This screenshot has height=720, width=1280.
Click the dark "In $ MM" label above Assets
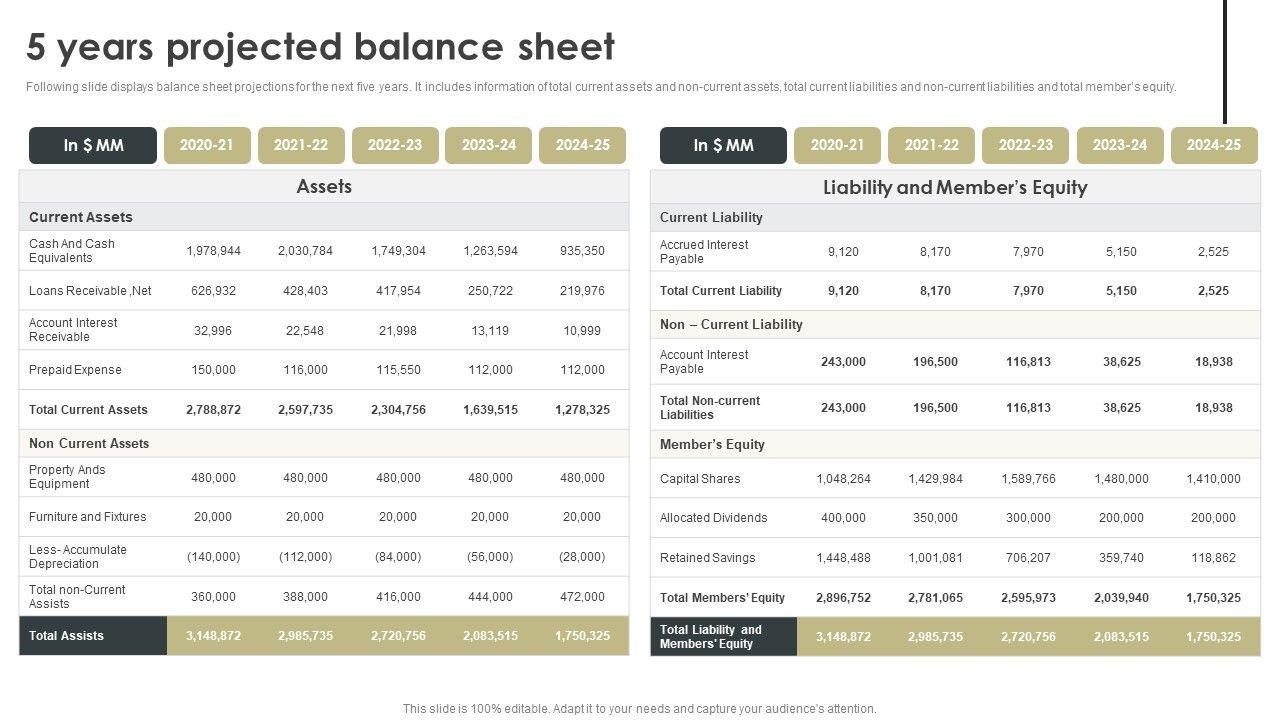pyautogui.click(x=93, y=145)
